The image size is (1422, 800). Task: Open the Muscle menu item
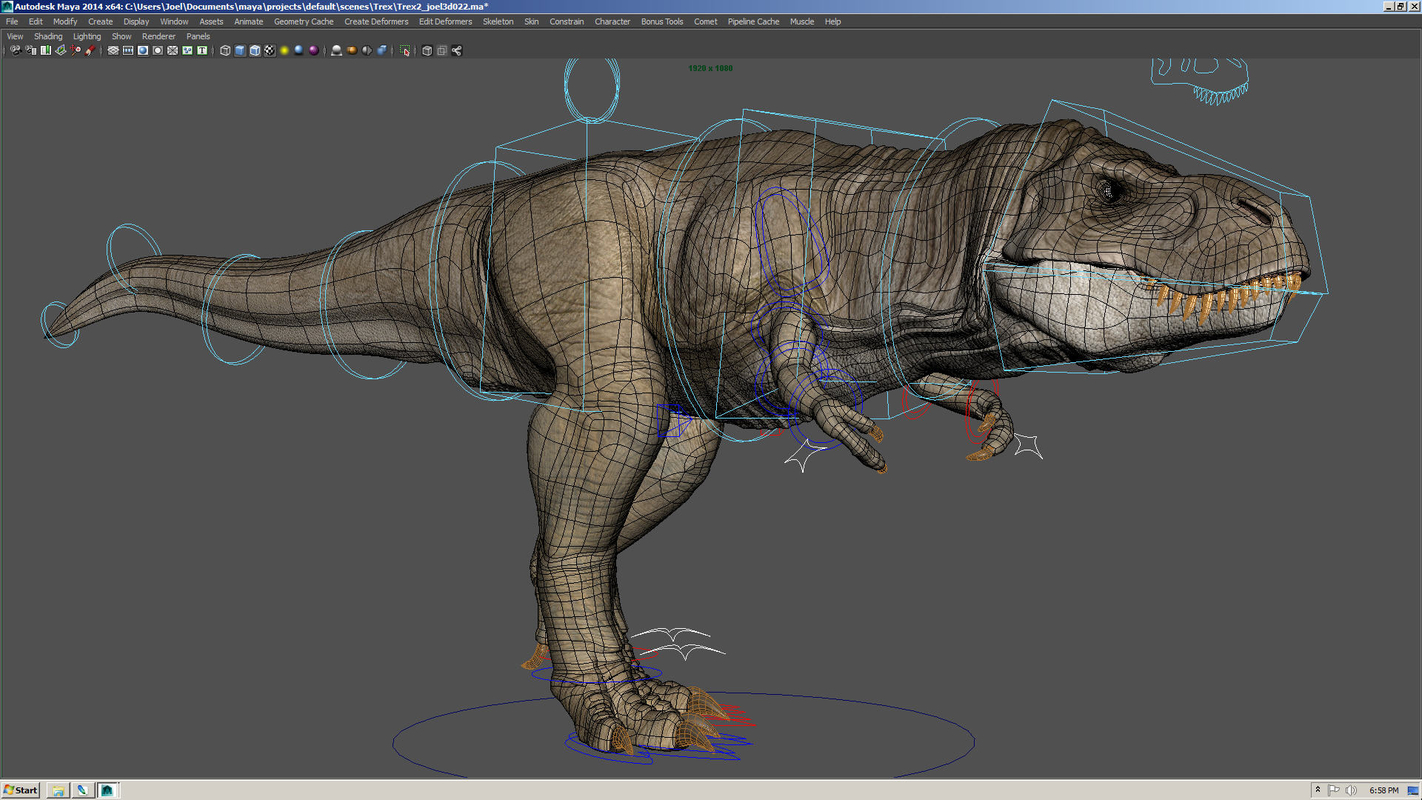point(801,21)
